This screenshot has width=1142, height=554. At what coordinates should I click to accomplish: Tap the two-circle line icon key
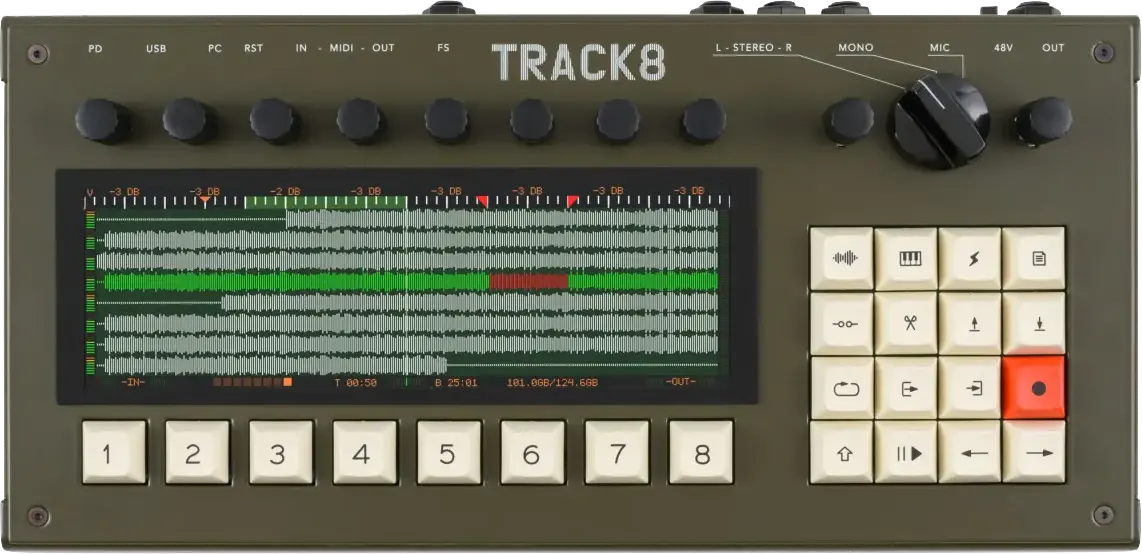tap(842, 323)
